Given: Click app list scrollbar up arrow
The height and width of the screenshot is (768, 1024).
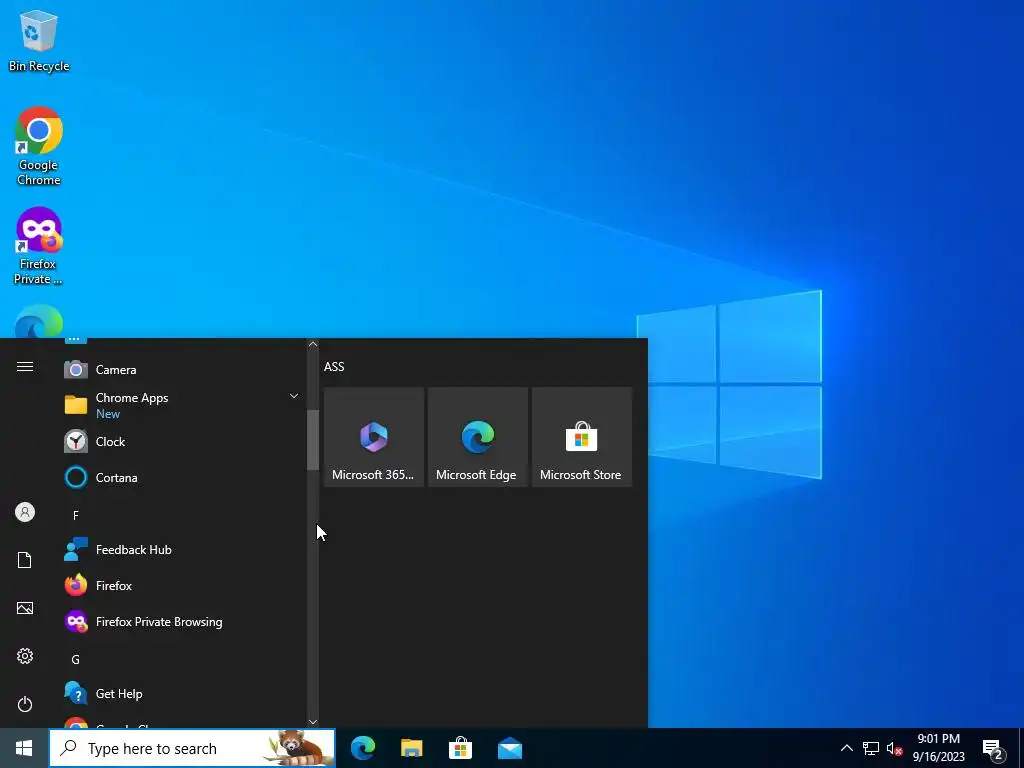Looking at the screenshot, I should tap(313, 344).
